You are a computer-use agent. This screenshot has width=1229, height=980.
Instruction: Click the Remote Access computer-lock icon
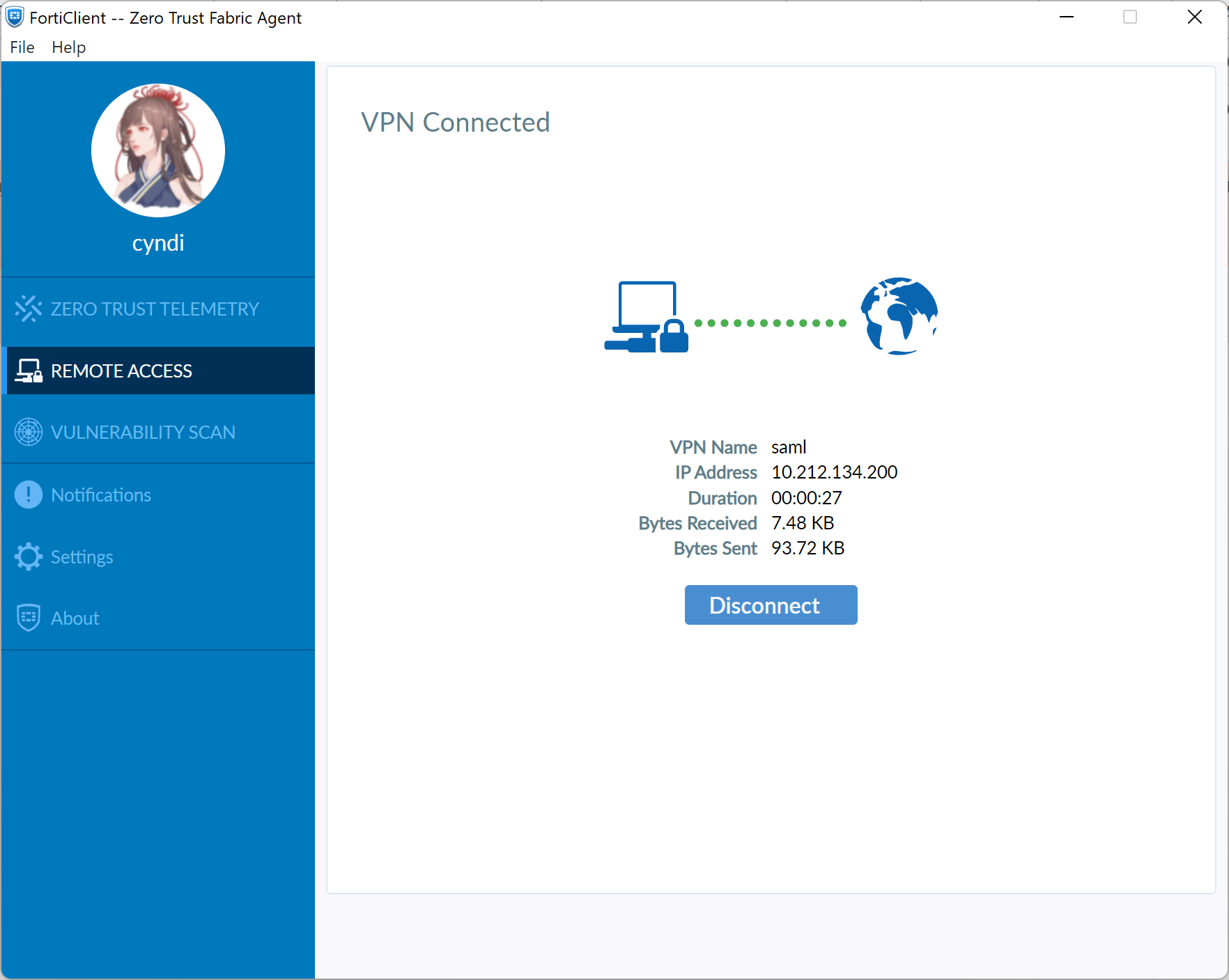pos(29,371)
